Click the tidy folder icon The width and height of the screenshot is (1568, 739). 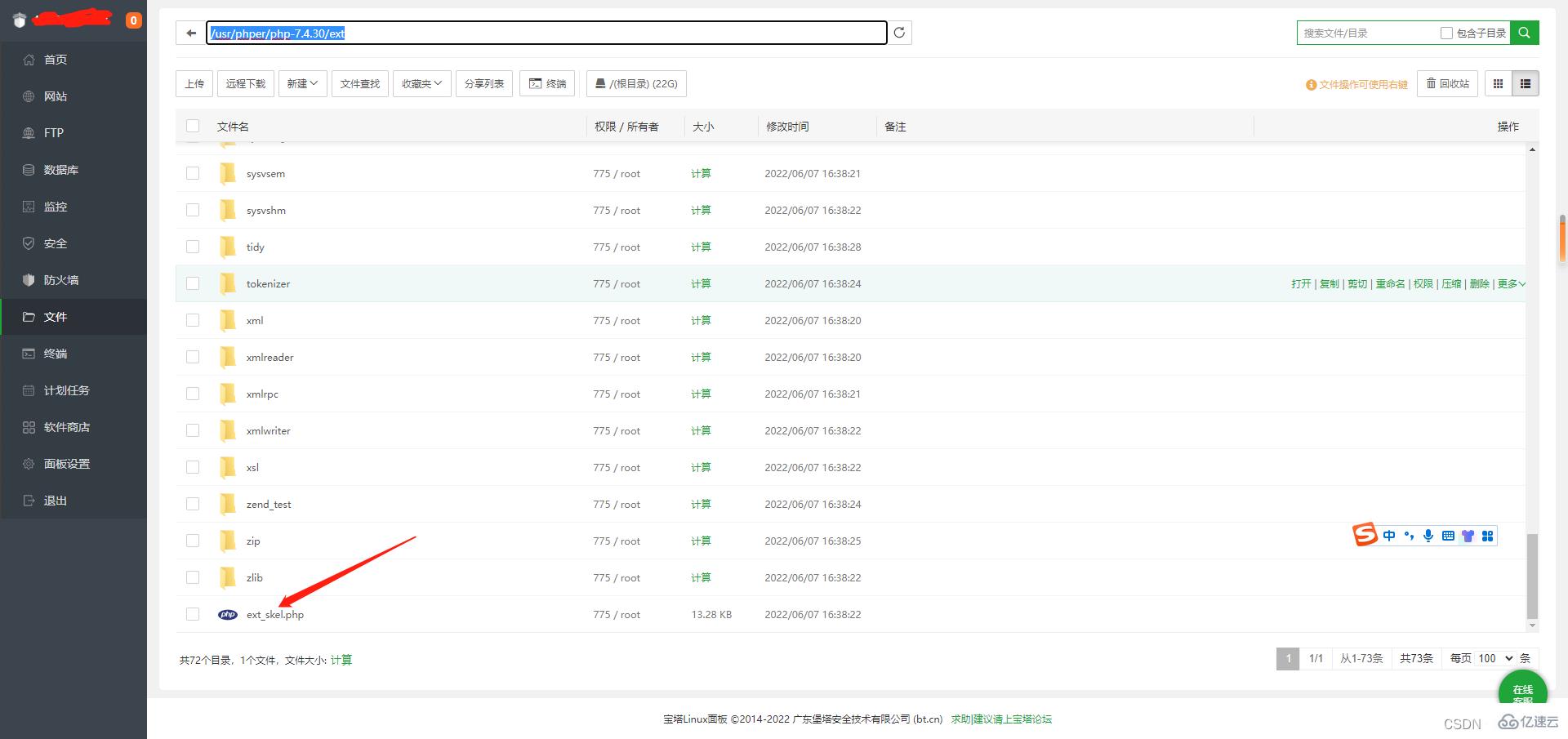pos(228,247)
